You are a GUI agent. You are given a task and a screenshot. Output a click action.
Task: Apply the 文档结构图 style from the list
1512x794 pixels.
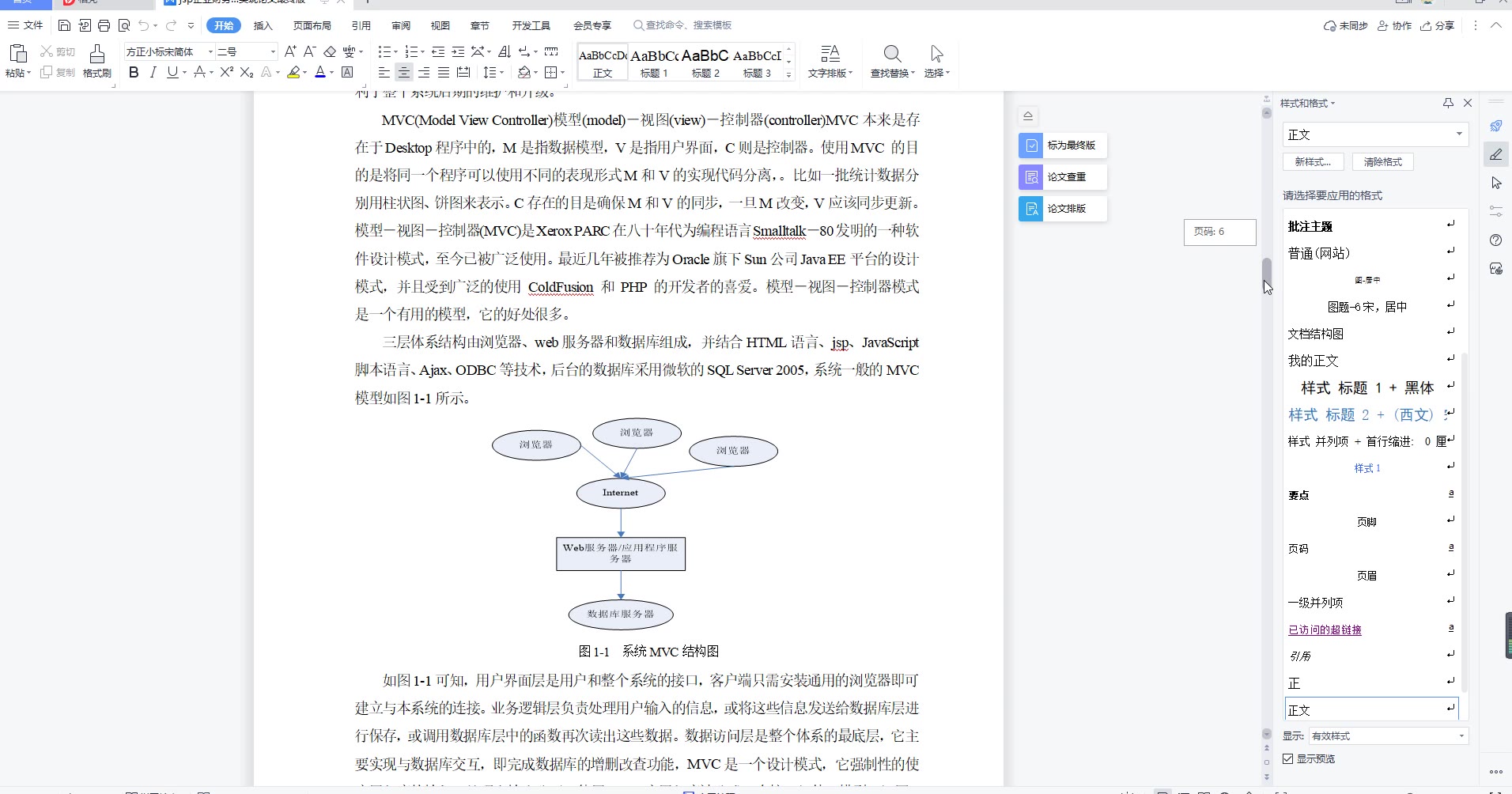pyautogui.click(x=1371, y=334)
